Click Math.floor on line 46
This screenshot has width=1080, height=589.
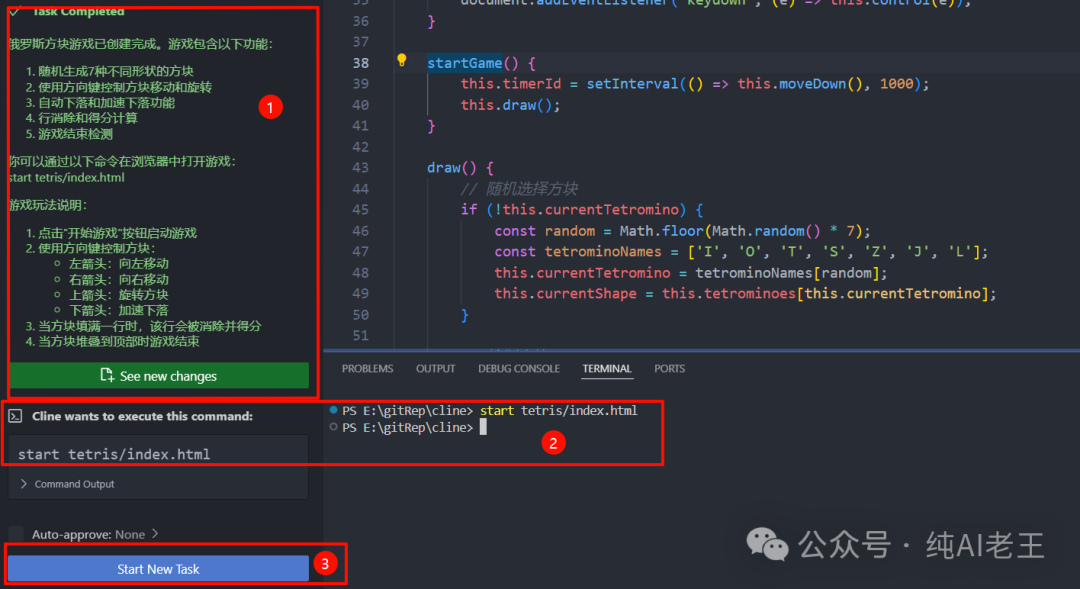661,231
